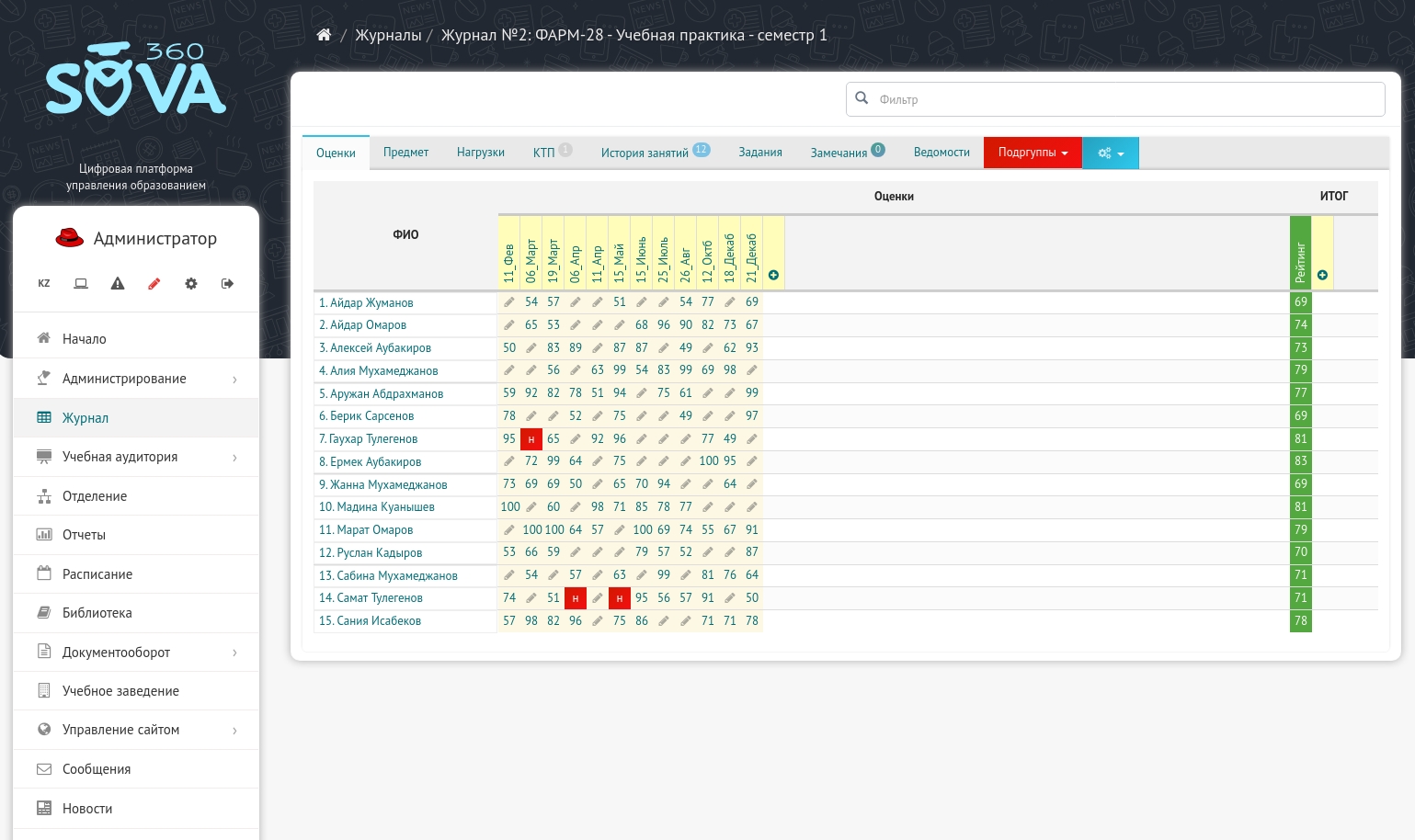Open the Нагрузки tab
Screen dimensions: 1415x840
click(480, 153)
